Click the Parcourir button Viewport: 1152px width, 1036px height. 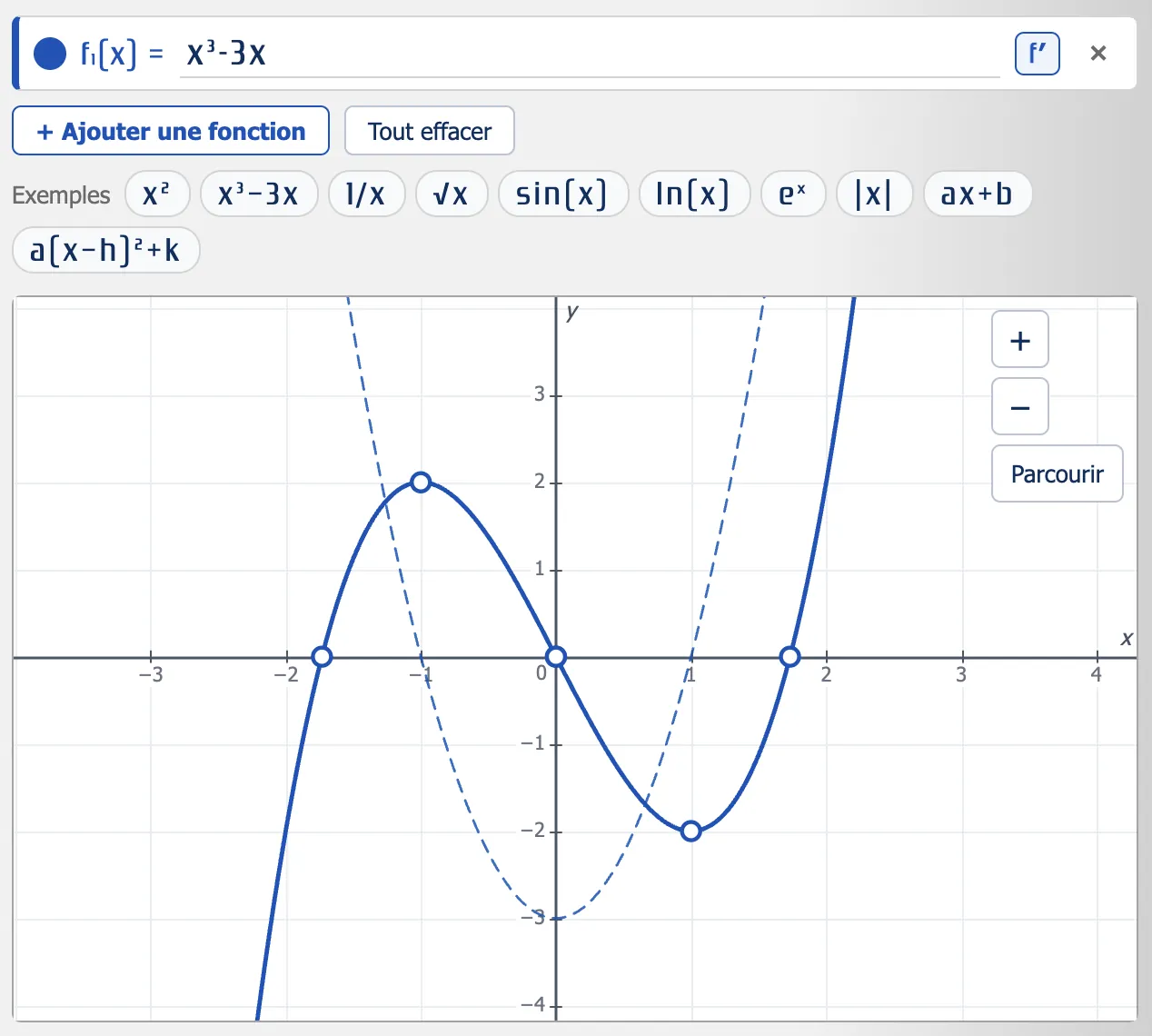(x=1058, y=473)
